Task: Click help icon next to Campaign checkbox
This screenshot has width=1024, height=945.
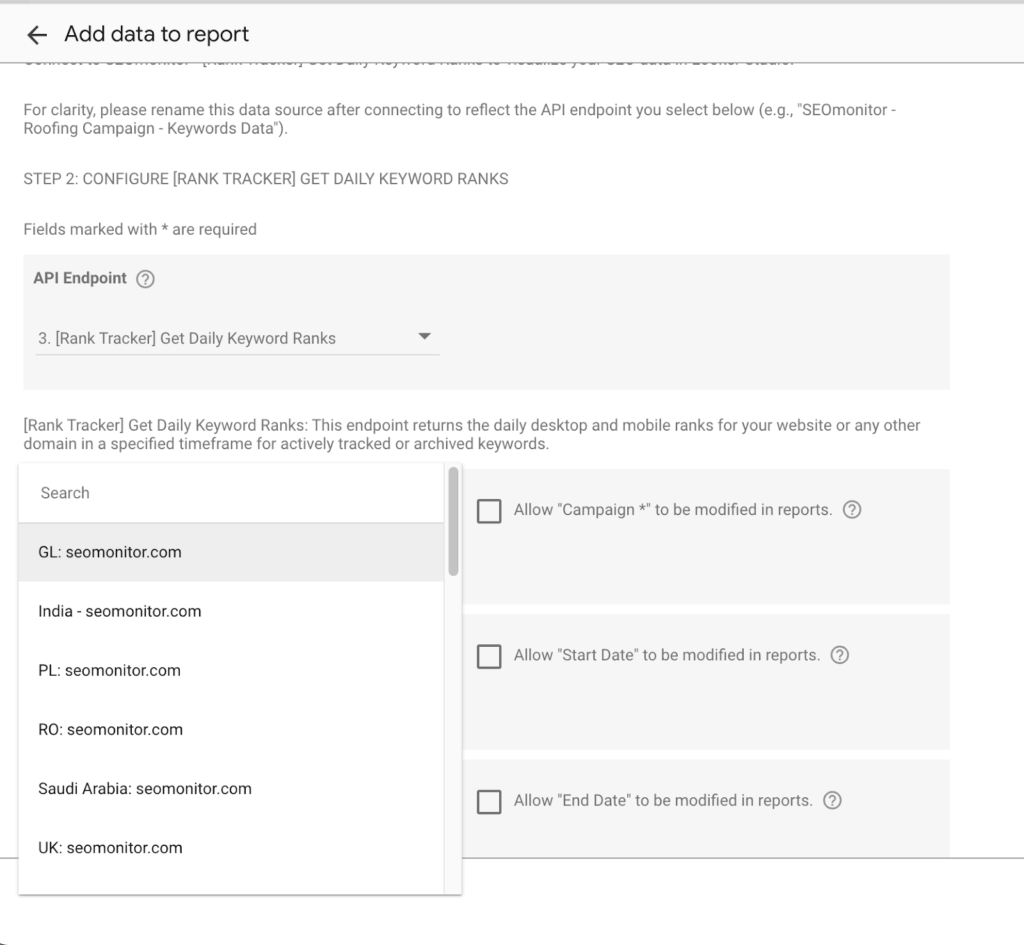Action: [852, 510]
